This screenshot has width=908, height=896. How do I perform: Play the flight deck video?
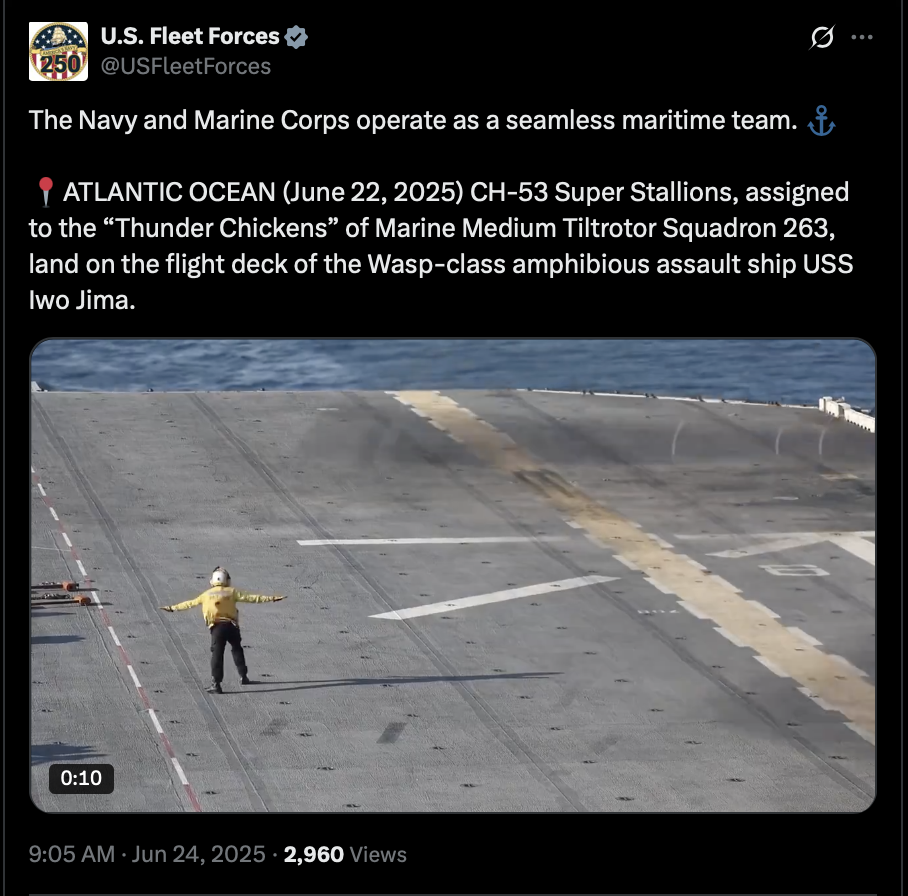tap(453, 575)
